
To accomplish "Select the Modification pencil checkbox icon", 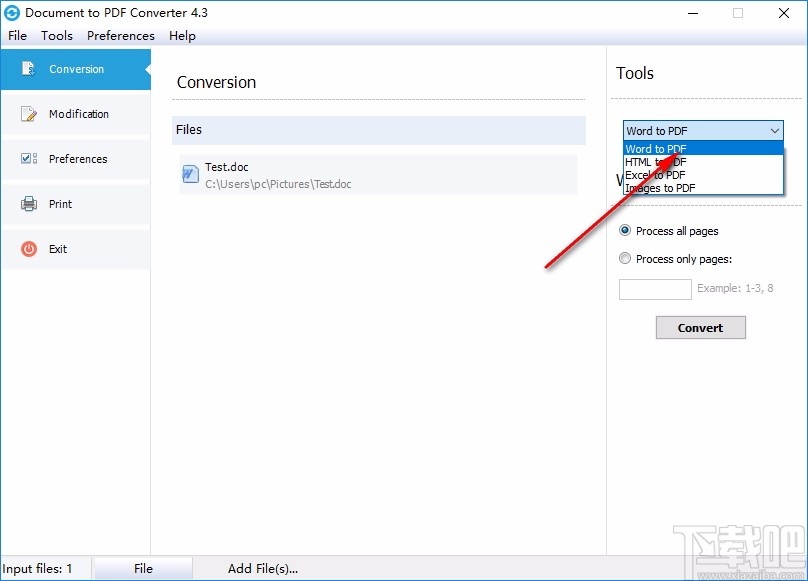I will click(x=28, y=113).
